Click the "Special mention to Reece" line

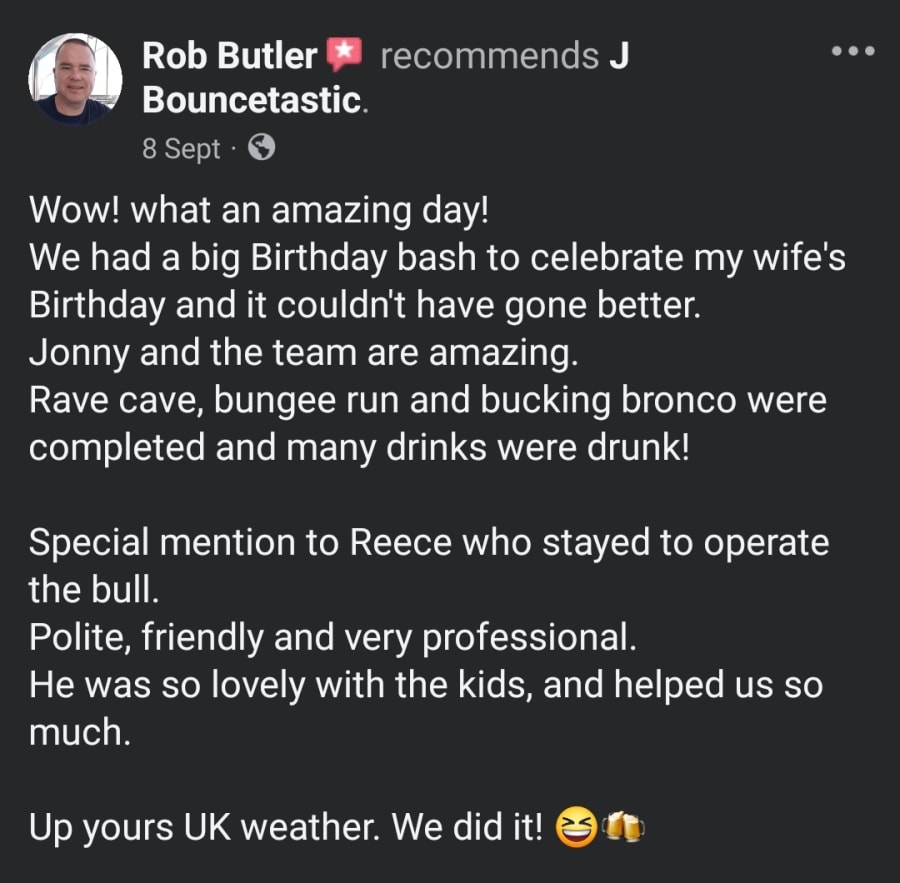pyautogui.click(x=428, y=542)
